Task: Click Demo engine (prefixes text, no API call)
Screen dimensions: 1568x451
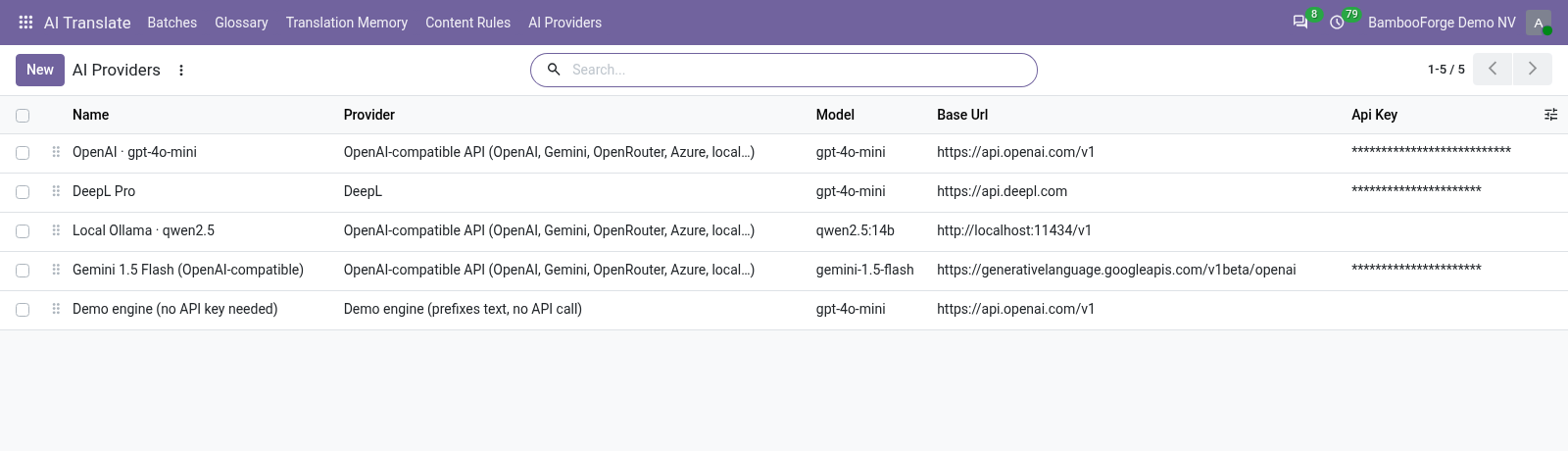Action: point(463,309)
